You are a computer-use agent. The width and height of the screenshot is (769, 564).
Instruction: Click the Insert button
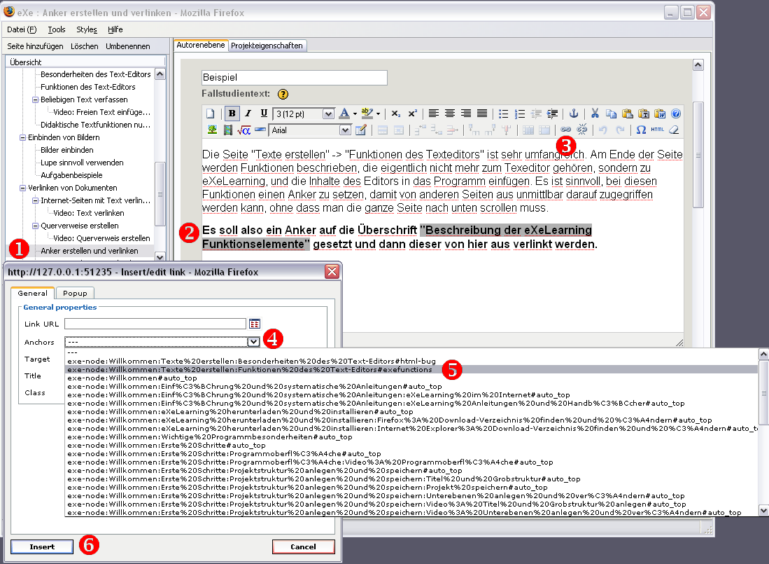pos(42,546)
